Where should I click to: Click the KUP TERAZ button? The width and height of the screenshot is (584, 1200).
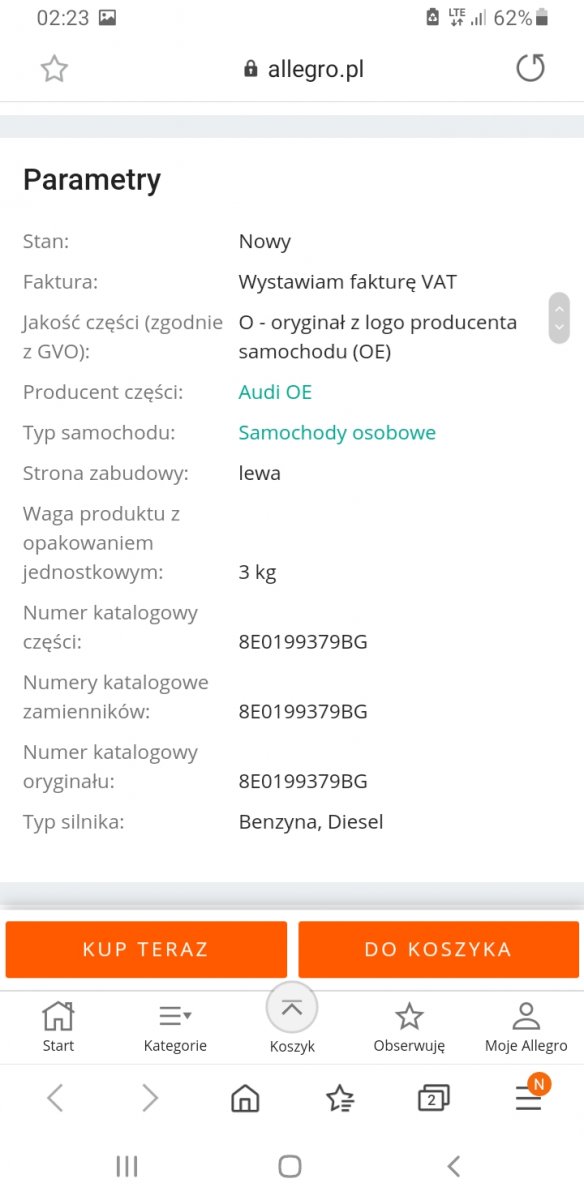click(x=146, y=950)
